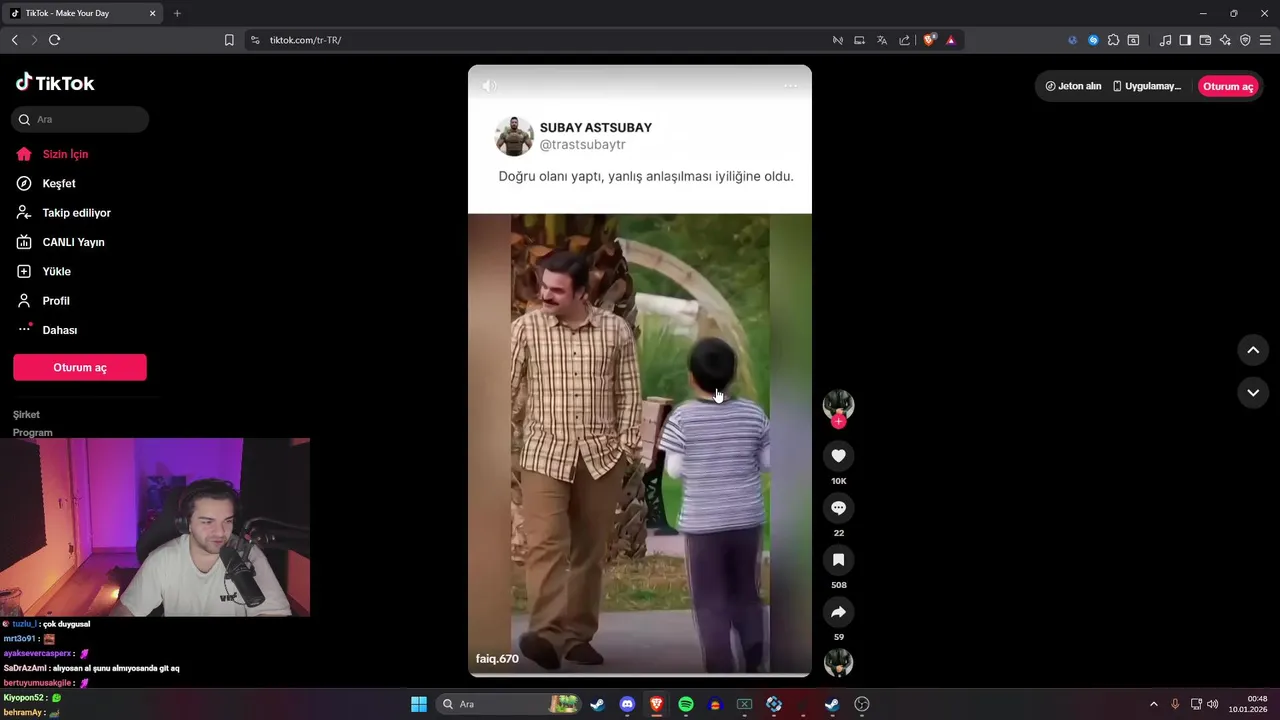The image size is (1280, 720).
Task: Toggle the browser sidebar panel
Action: 1185,40
